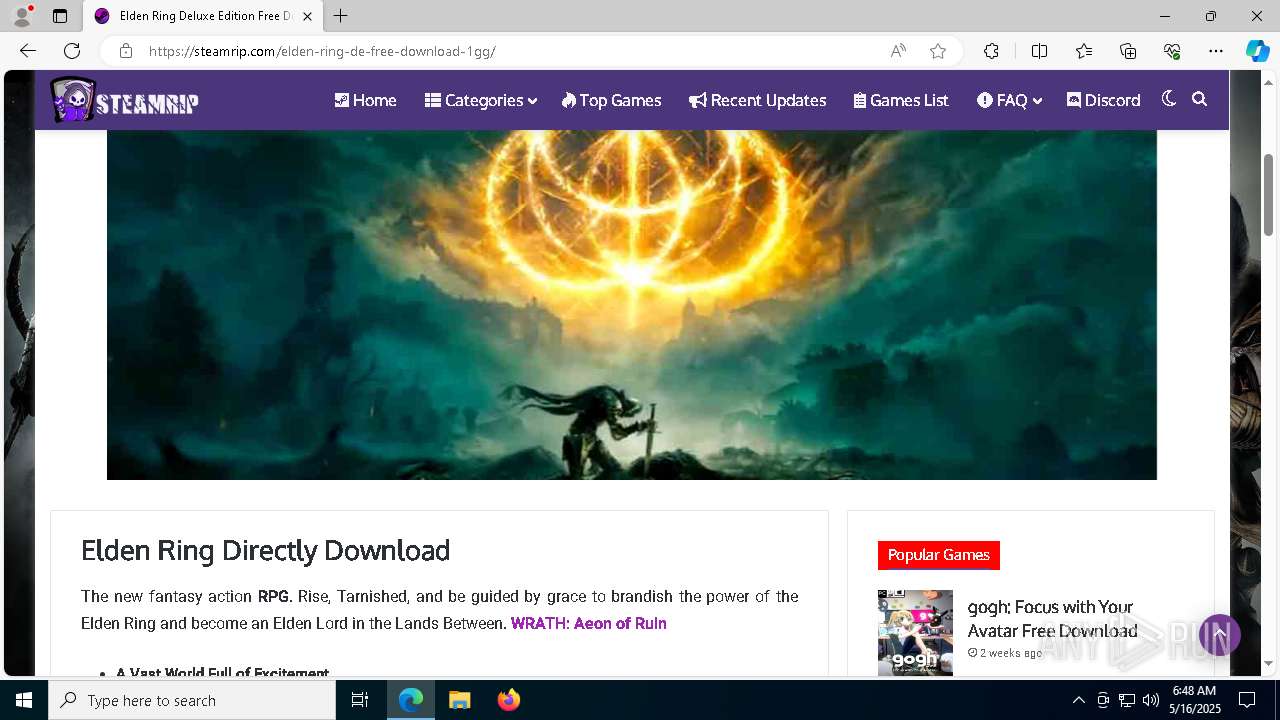Open Copilot sidebar icon
This screenshot has width=1280, height=720.
point(1257,51)
